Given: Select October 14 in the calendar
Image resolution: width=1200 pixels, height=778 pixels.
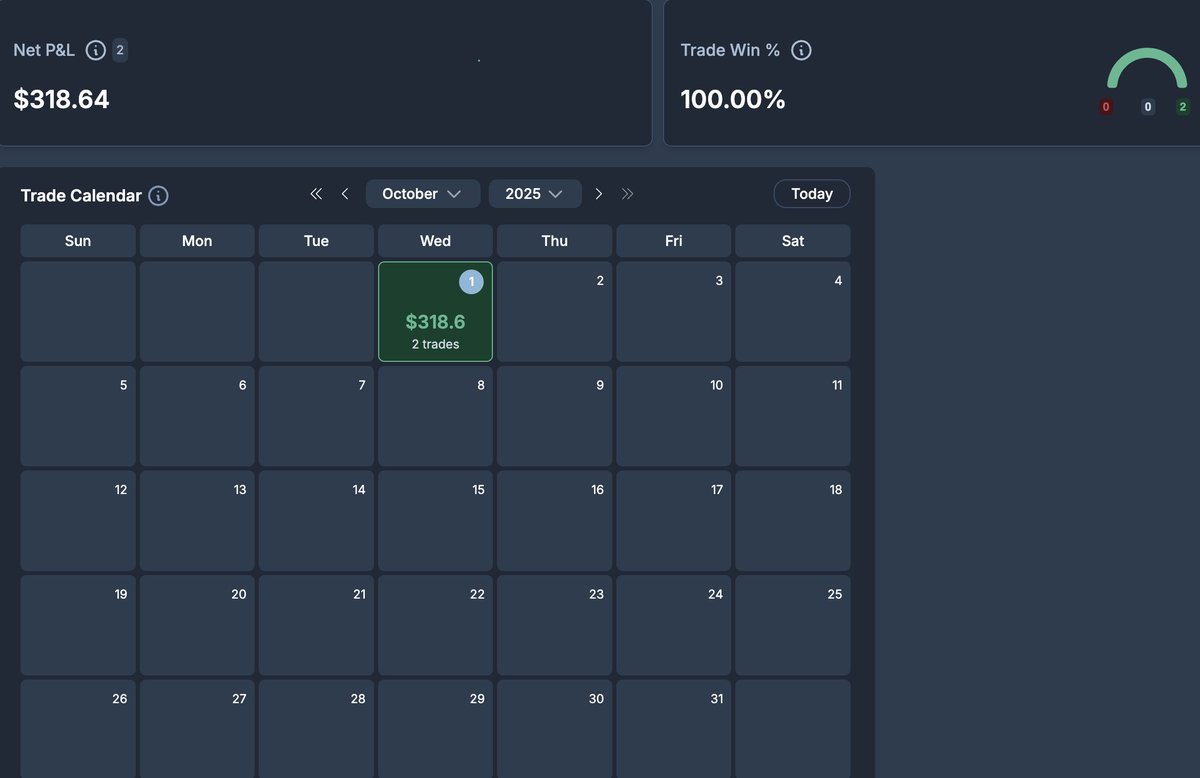Looking at the screenshot, I should coord(316,521).
